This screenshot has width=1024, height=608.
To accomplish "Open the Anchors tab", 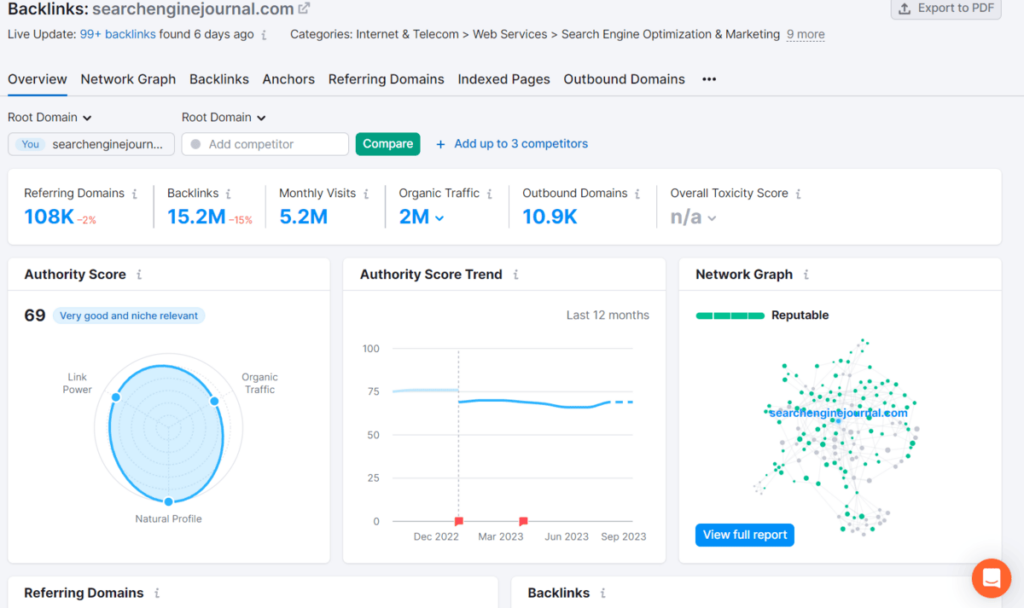I will tap(288, 79).
